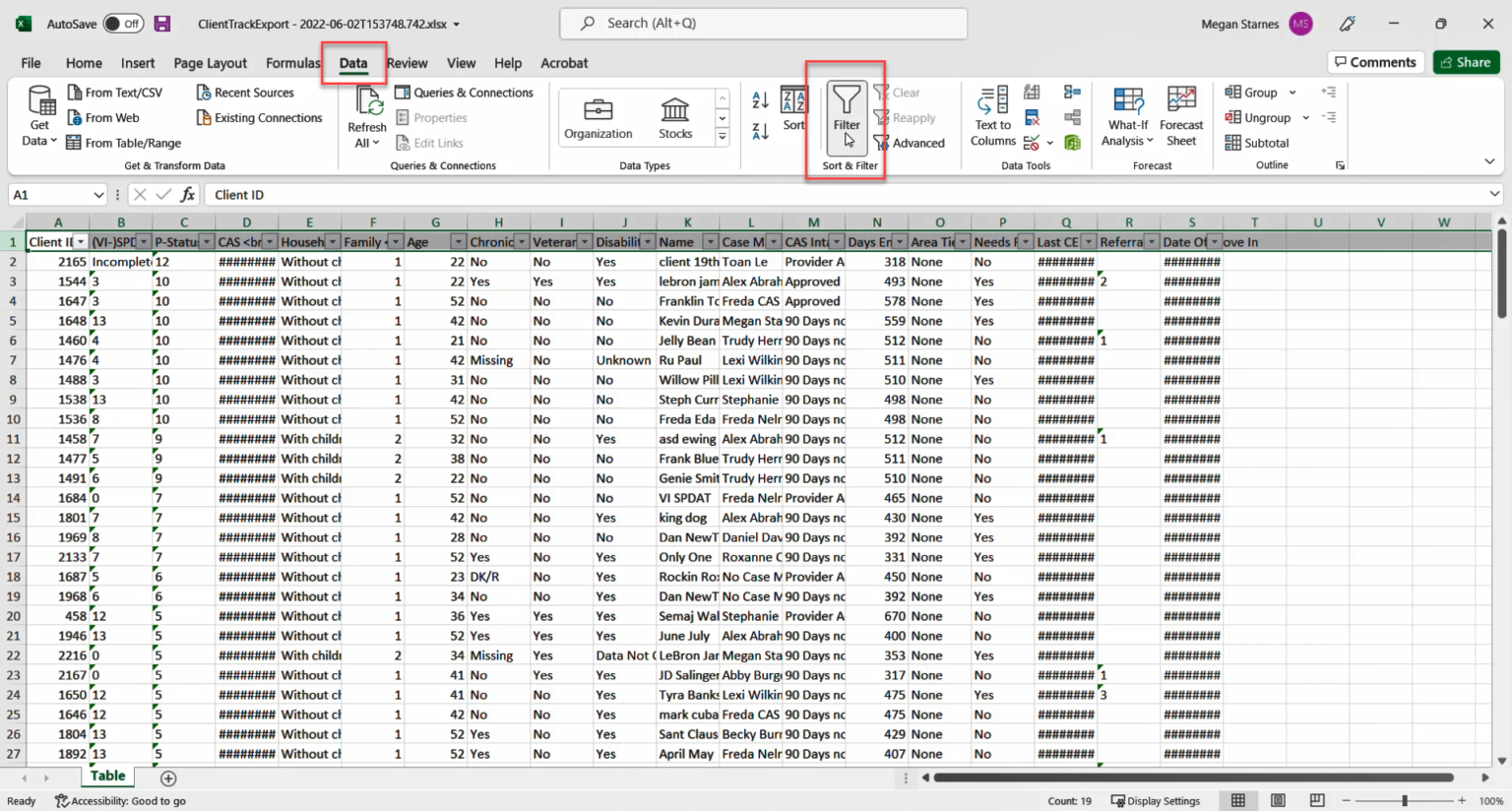Open the Age column filter dropdown

(x=457, y=241)
